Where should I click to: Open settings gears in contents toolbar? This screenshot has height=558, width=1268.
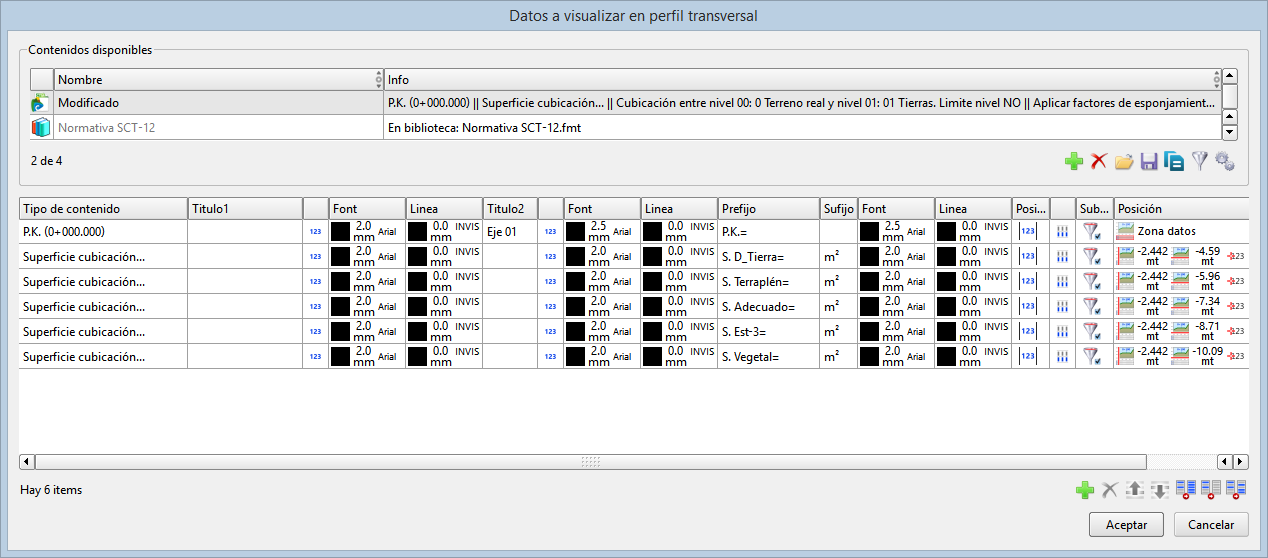[1225, 161]
